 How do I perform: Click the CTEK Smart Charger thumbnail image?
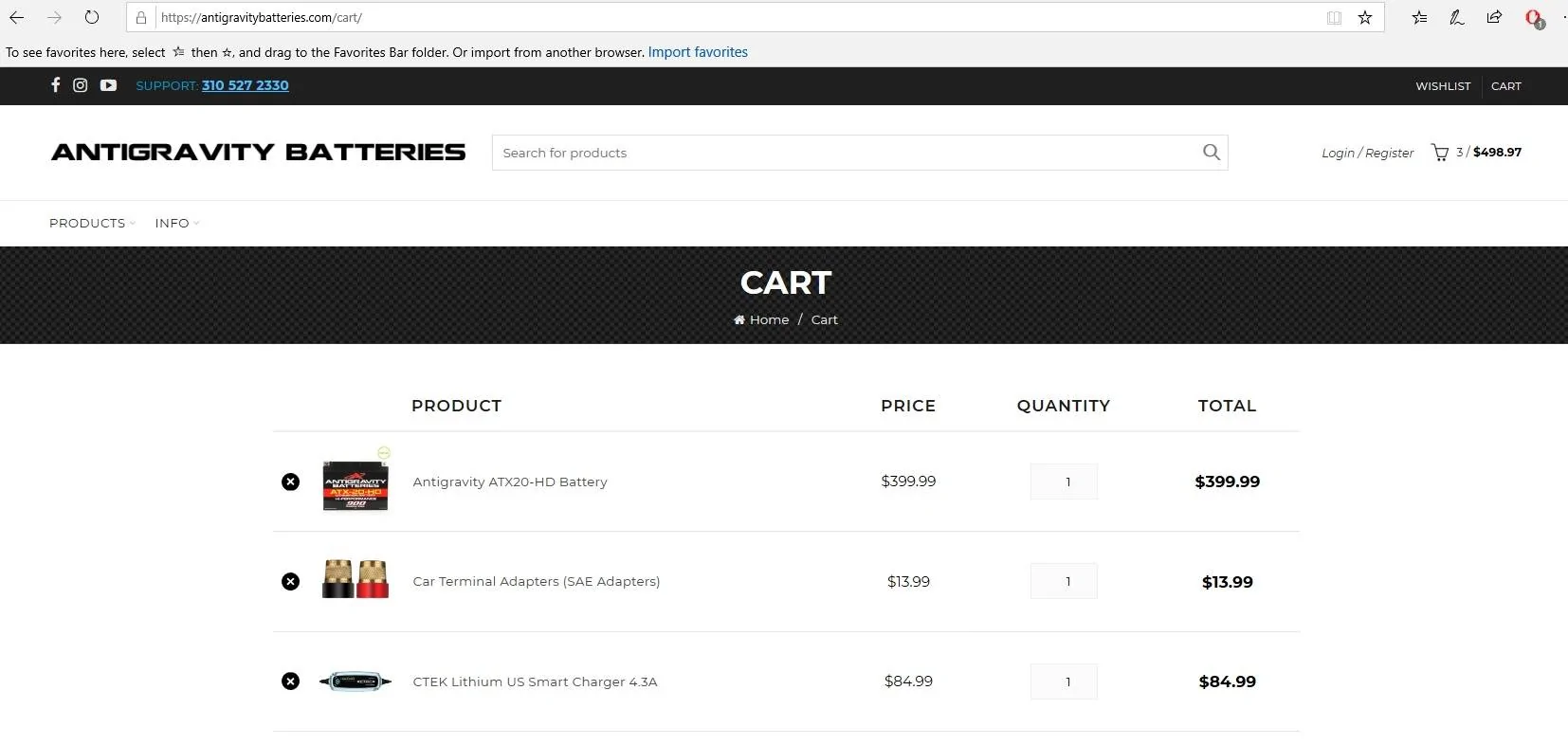point(356,681)
